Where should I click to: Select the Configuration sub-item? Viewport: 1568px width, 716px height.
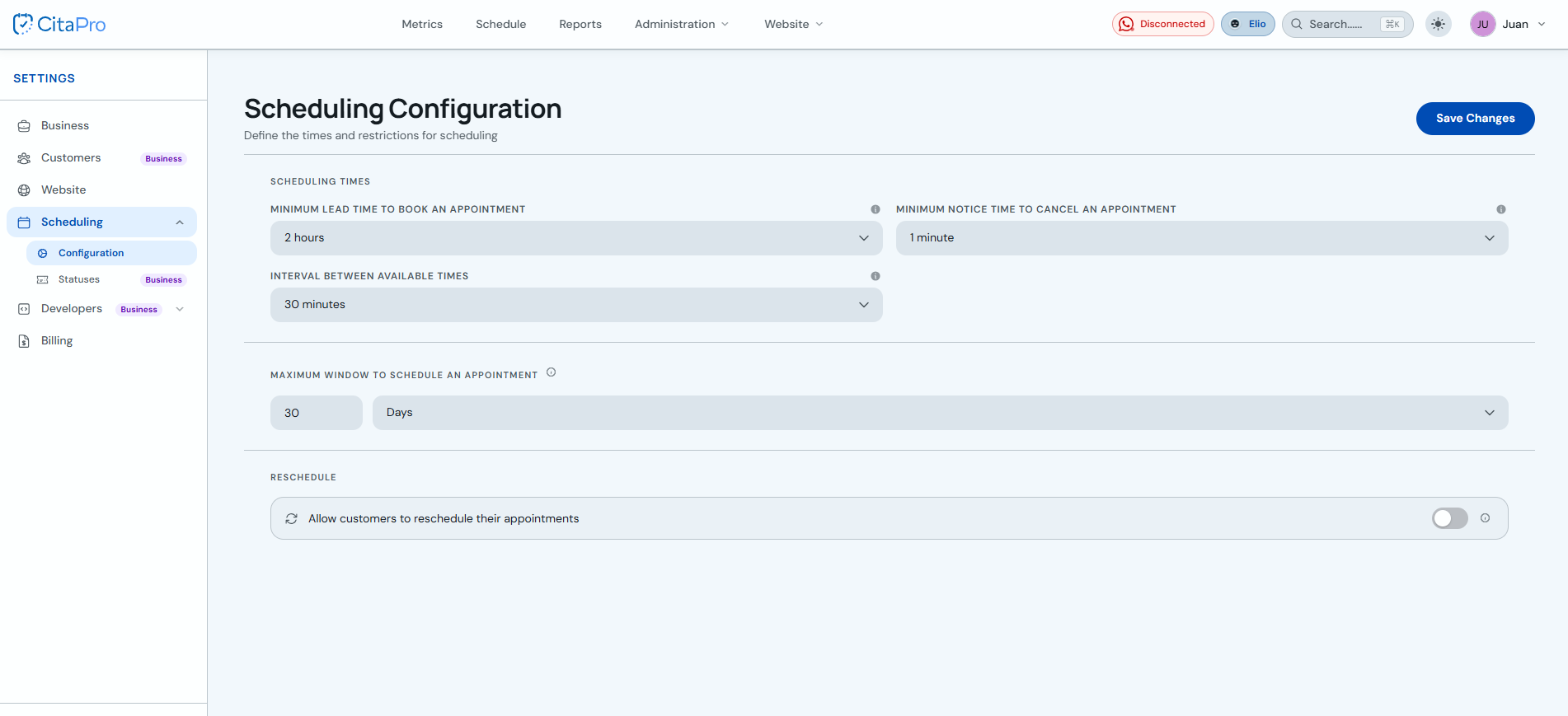pos(111,253)
